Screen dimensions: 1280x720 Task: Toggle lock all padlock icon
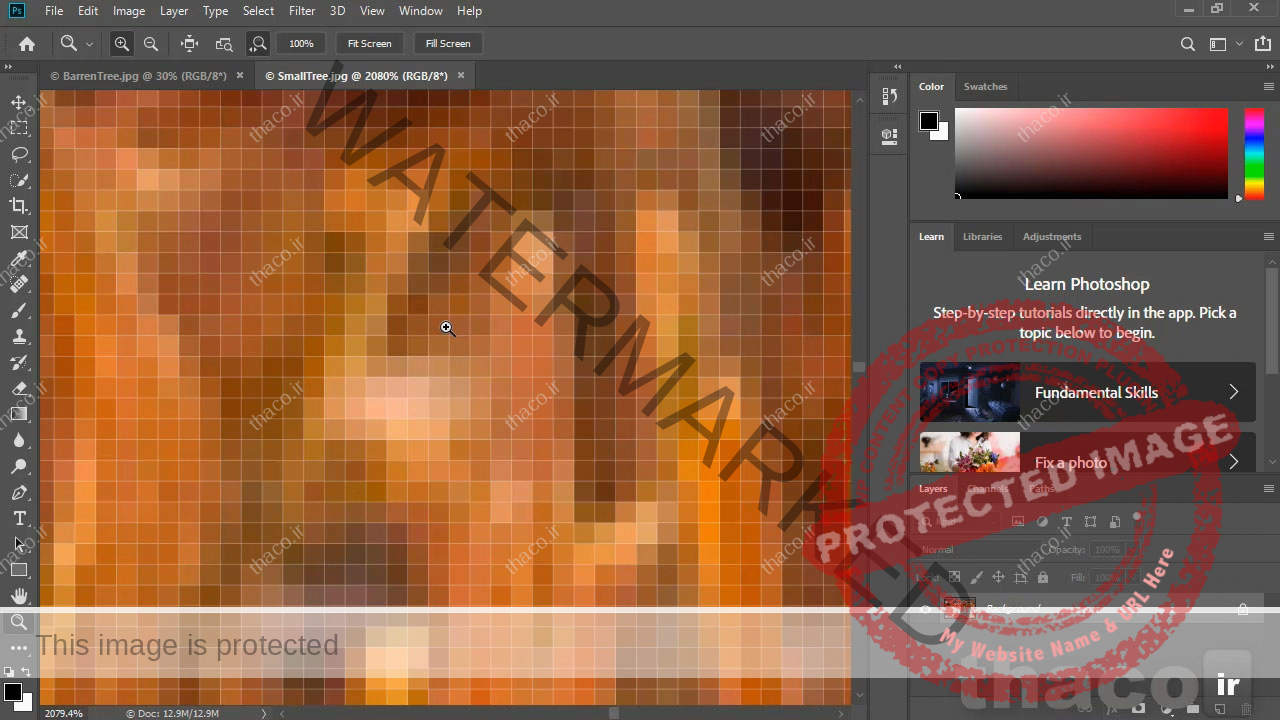[x=1043, y=577]
